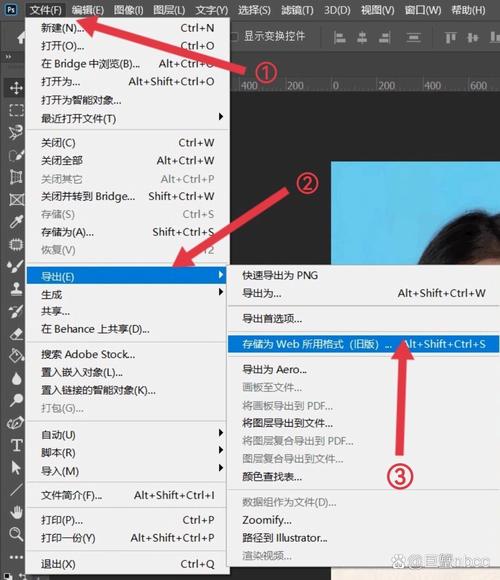Select the Lasso tool

point(16,132)
